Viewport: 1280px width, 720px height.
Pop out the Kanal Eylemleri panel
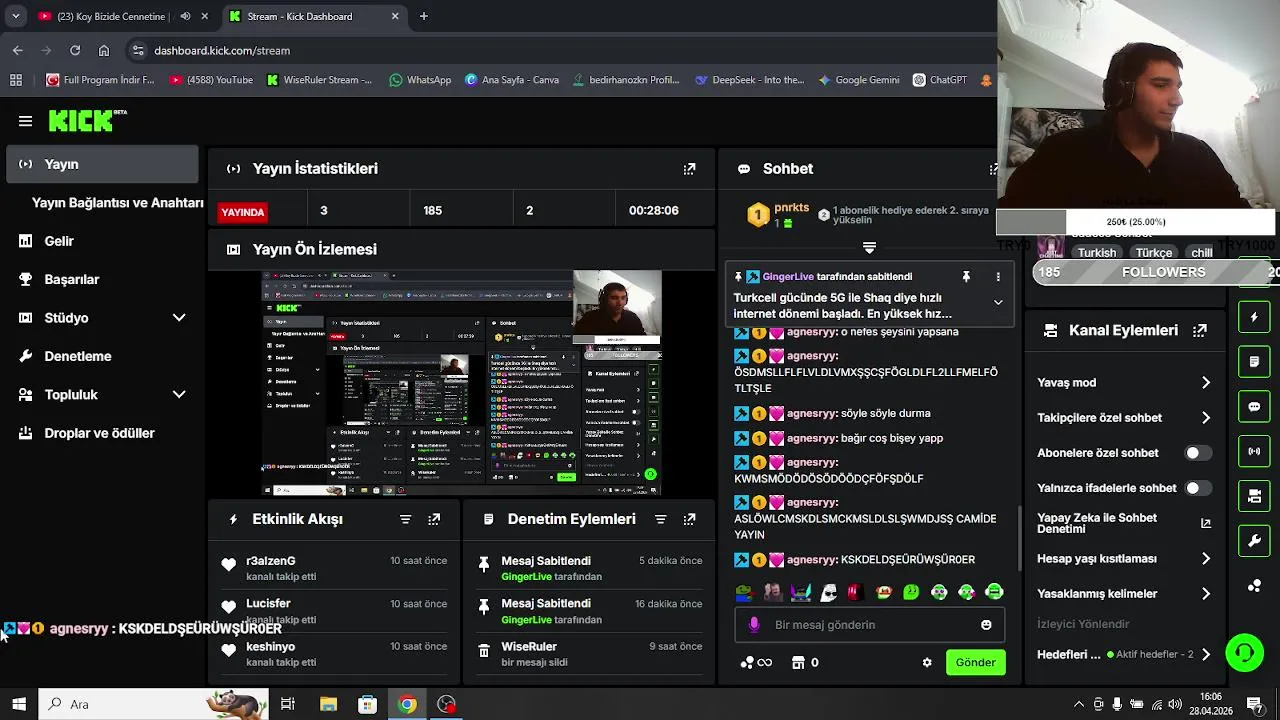[x=1200, y=330]
